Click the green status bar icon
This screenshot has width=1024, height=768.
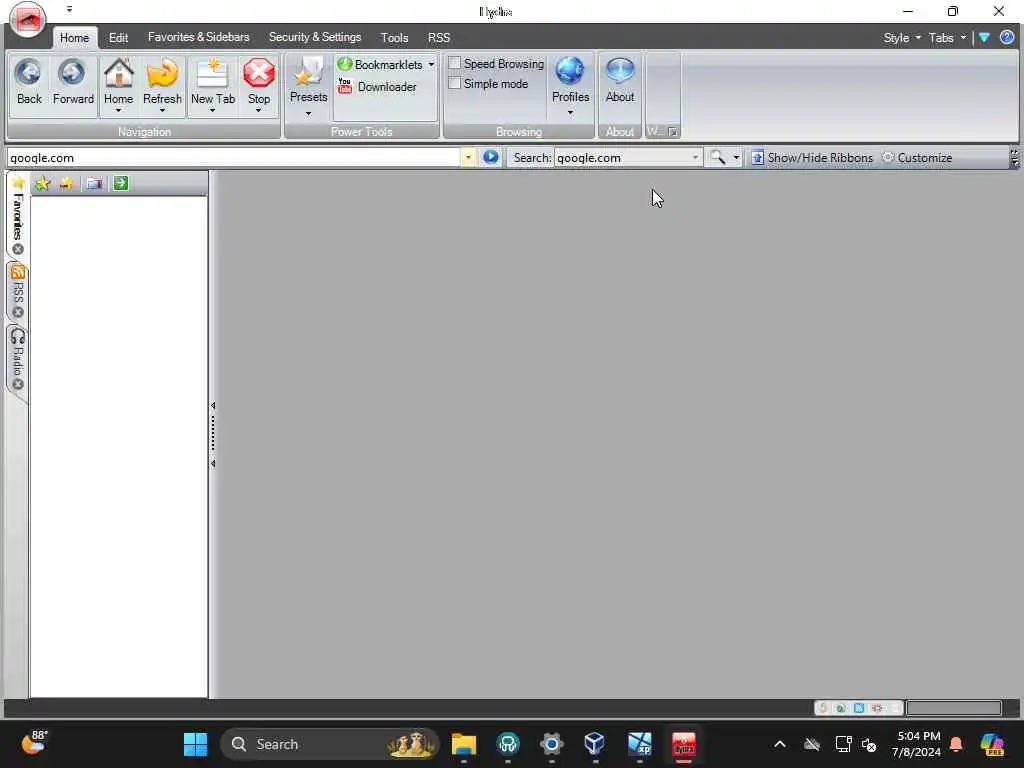(840, 708)
